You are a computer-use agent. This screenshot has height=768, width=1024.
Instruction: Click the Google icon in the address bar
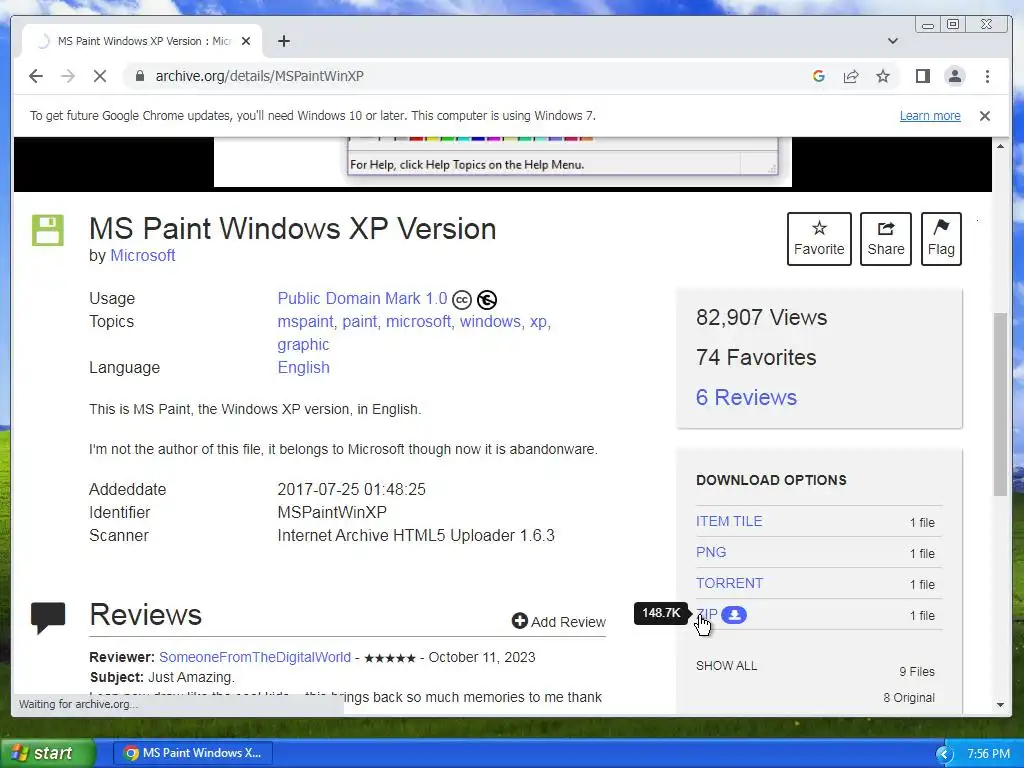(x=818, y=76)
